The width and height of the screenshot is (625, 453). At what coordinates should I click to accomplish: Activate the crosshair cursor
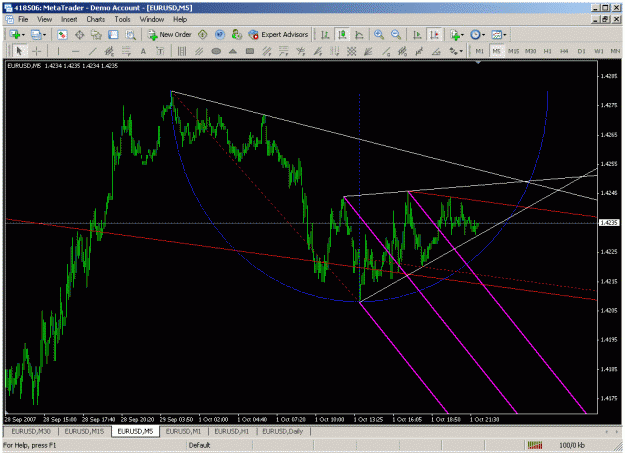36,51
